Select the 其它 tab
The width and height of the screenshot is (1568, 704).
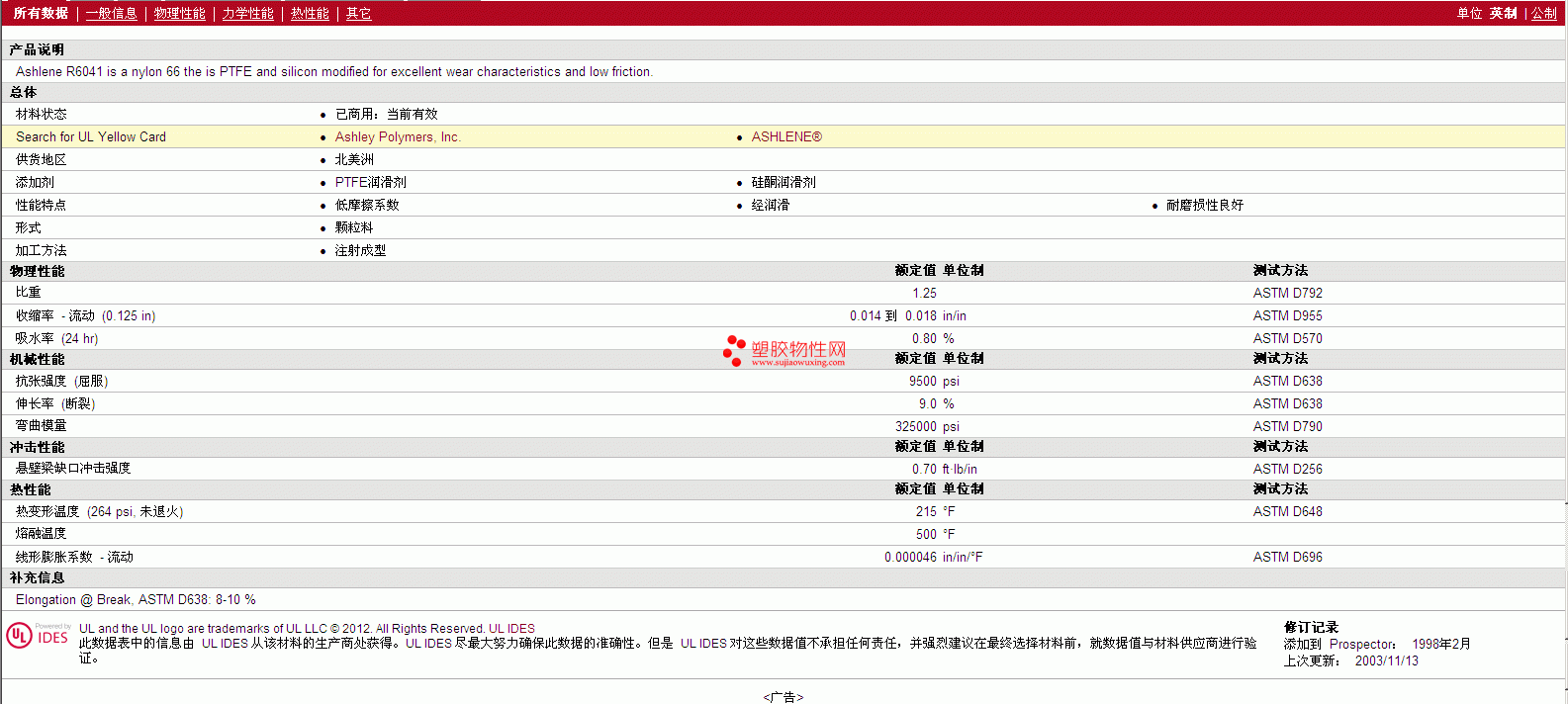tap(358, 14)
